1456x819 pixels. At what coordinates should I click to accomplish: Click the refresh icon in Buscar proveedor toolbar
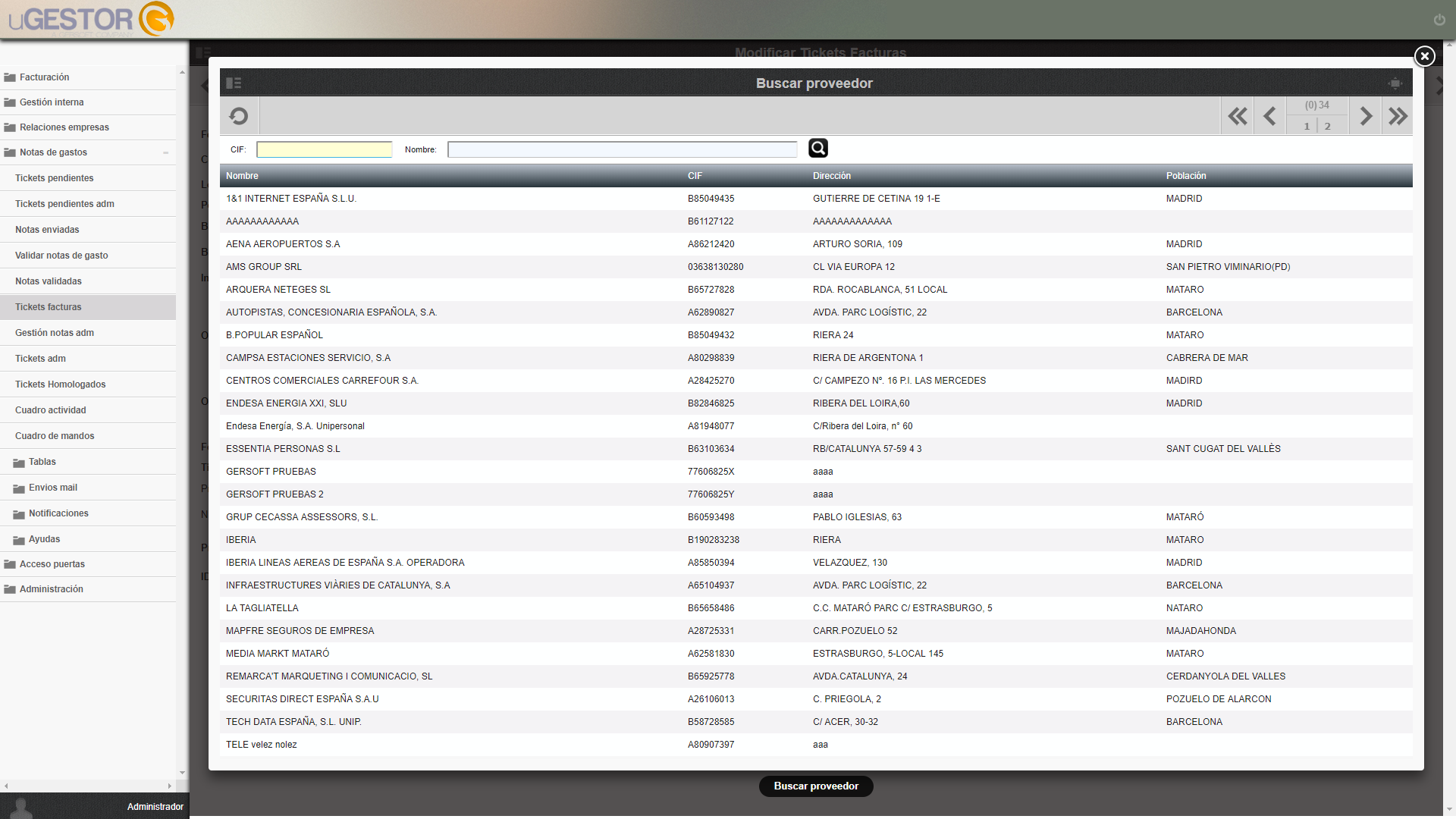point(239,116)
